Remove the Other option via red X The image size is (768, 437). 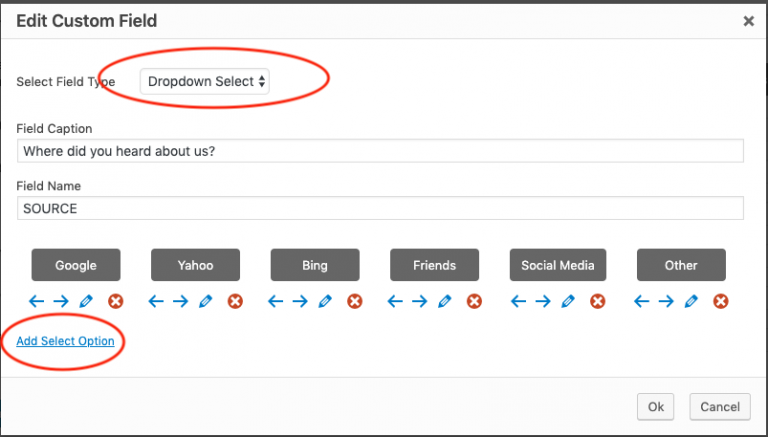721,301
